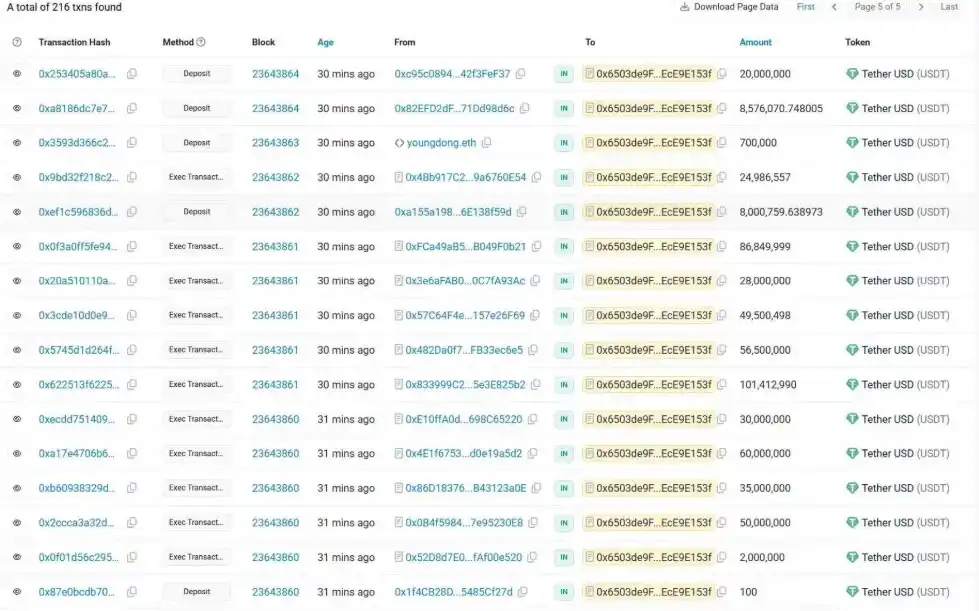This screenshot has width=979, height=611.
Task: Go to previous page using left chevron
Action: [x=834, y=7]
